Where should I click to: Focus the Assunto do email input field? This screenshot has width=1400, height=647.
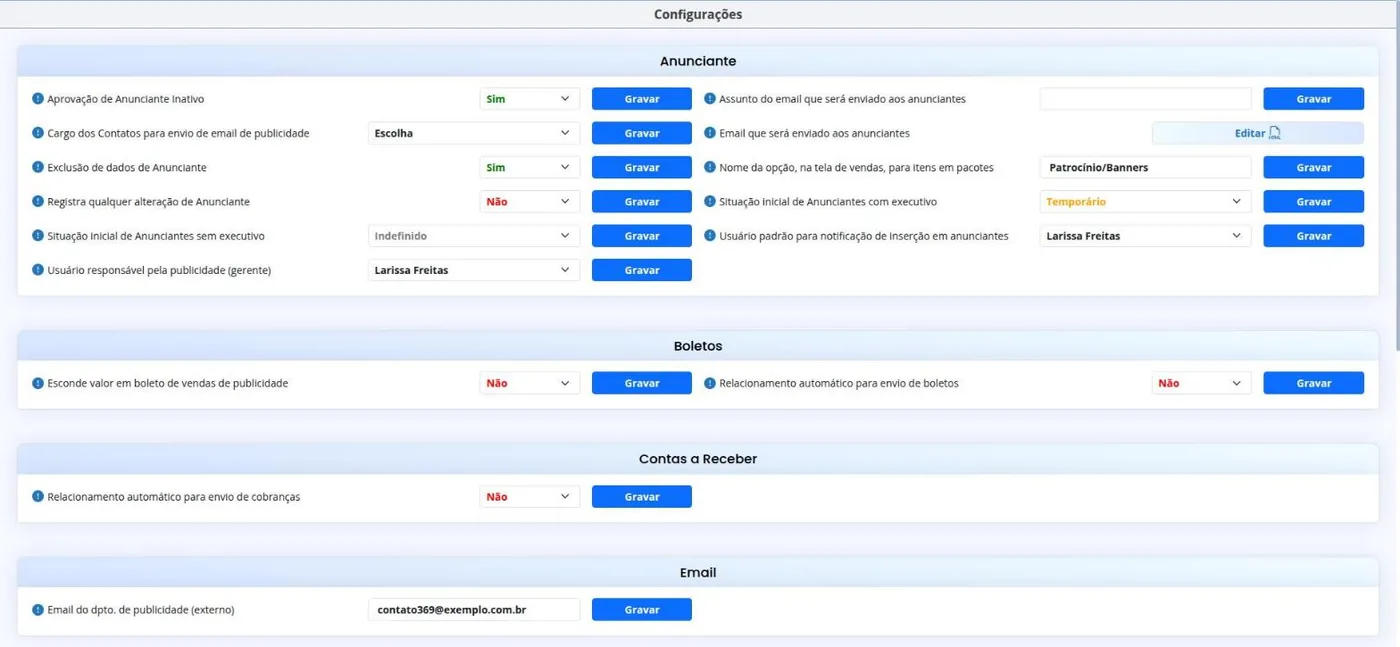(x=1146, y=99)
